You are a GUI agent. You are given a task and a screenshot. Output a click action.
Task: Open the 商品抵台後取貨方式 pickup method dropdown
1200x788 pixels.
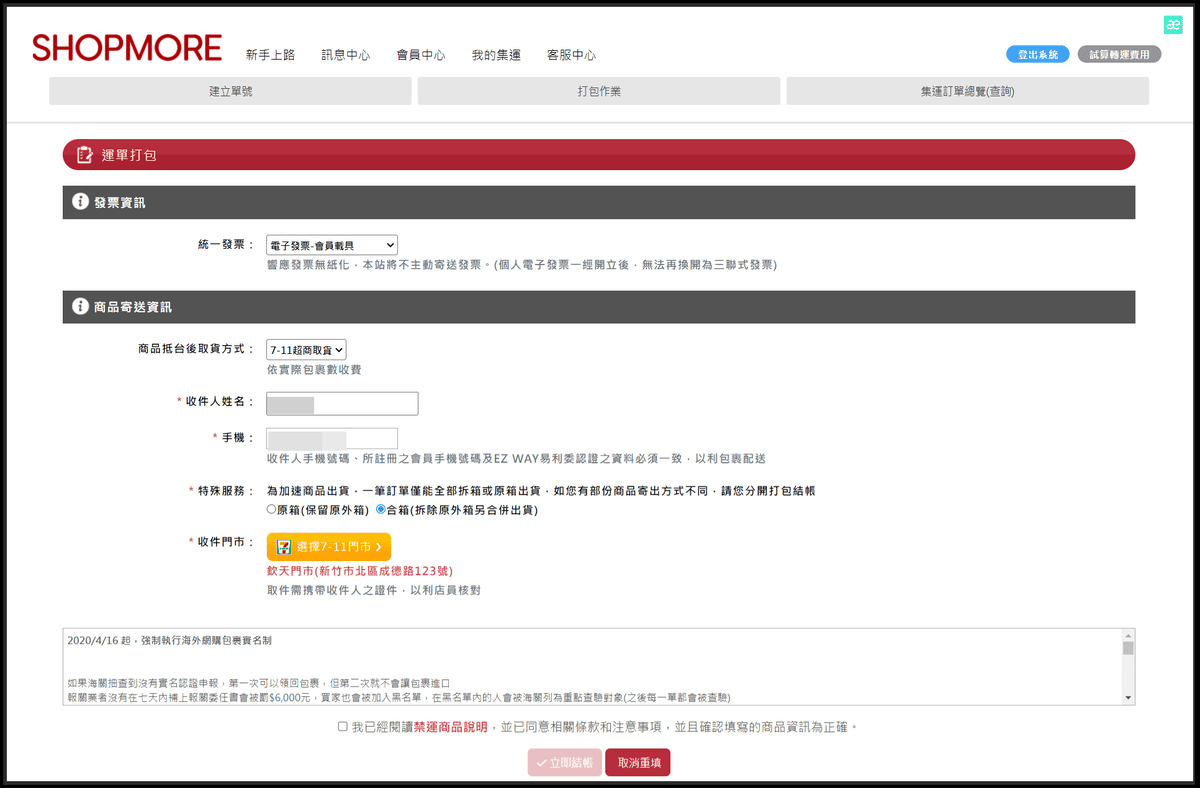pyautogui.click(x=307, y=349)
